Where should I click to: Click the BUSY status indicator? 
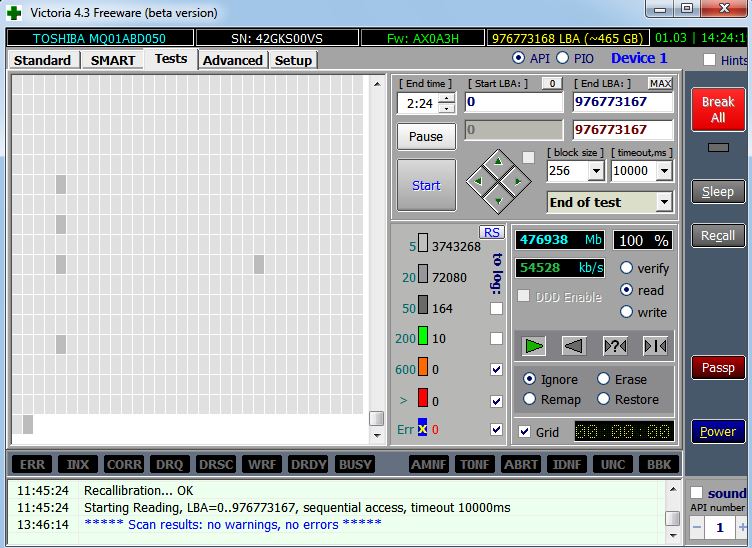[355, 464]
